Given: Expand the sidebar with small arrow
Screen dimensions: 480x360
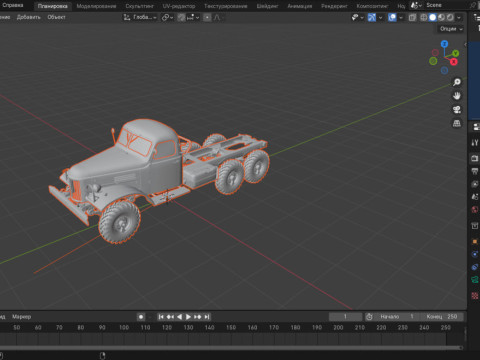Looking at the screenshot, I should 465,44.
